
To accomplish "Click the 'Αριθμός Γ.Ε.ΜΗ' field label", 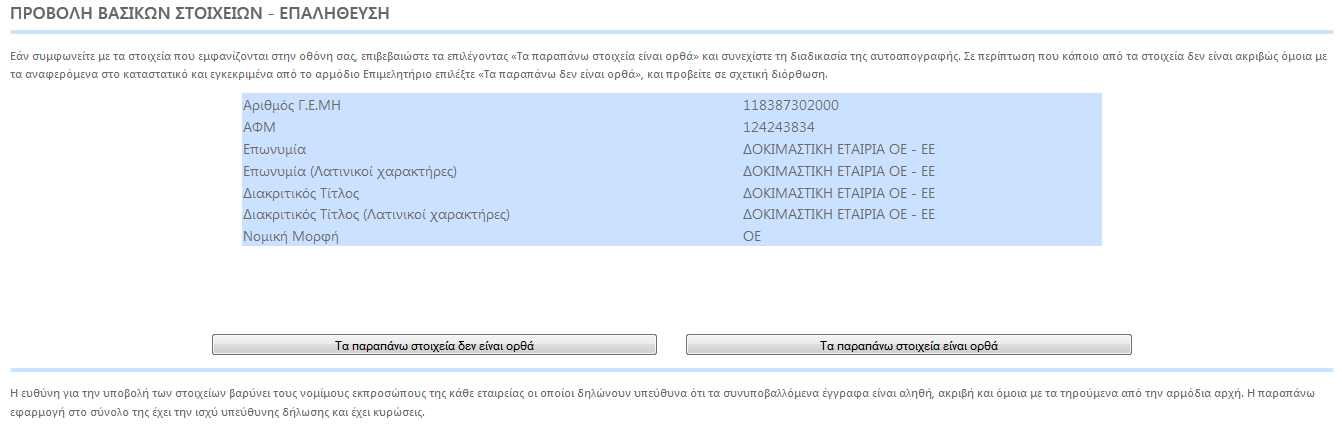I will (298, 105).
